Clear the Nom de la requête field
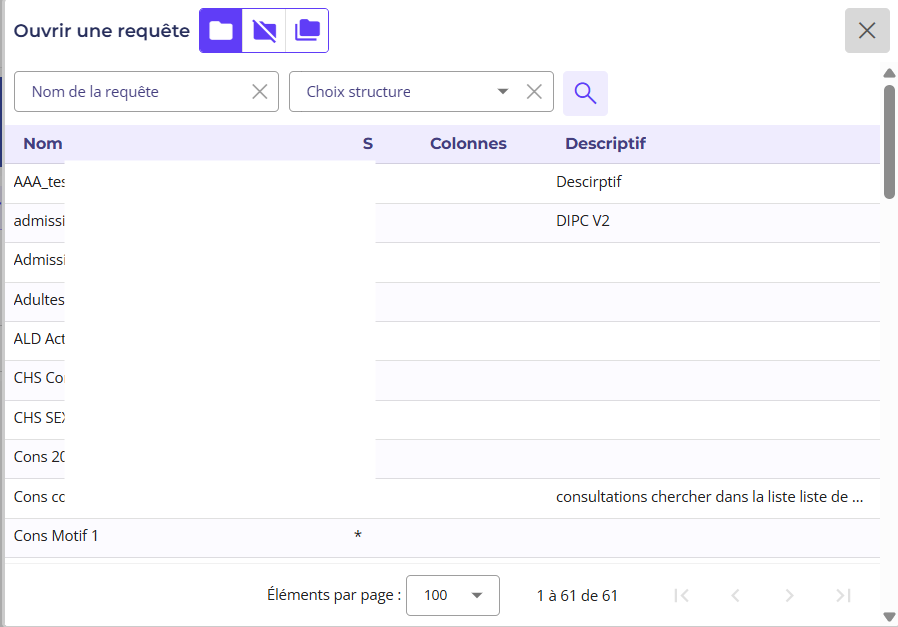The width and height of the screenshot is (898, 627). pyautogui.click(x=260, y=92)
